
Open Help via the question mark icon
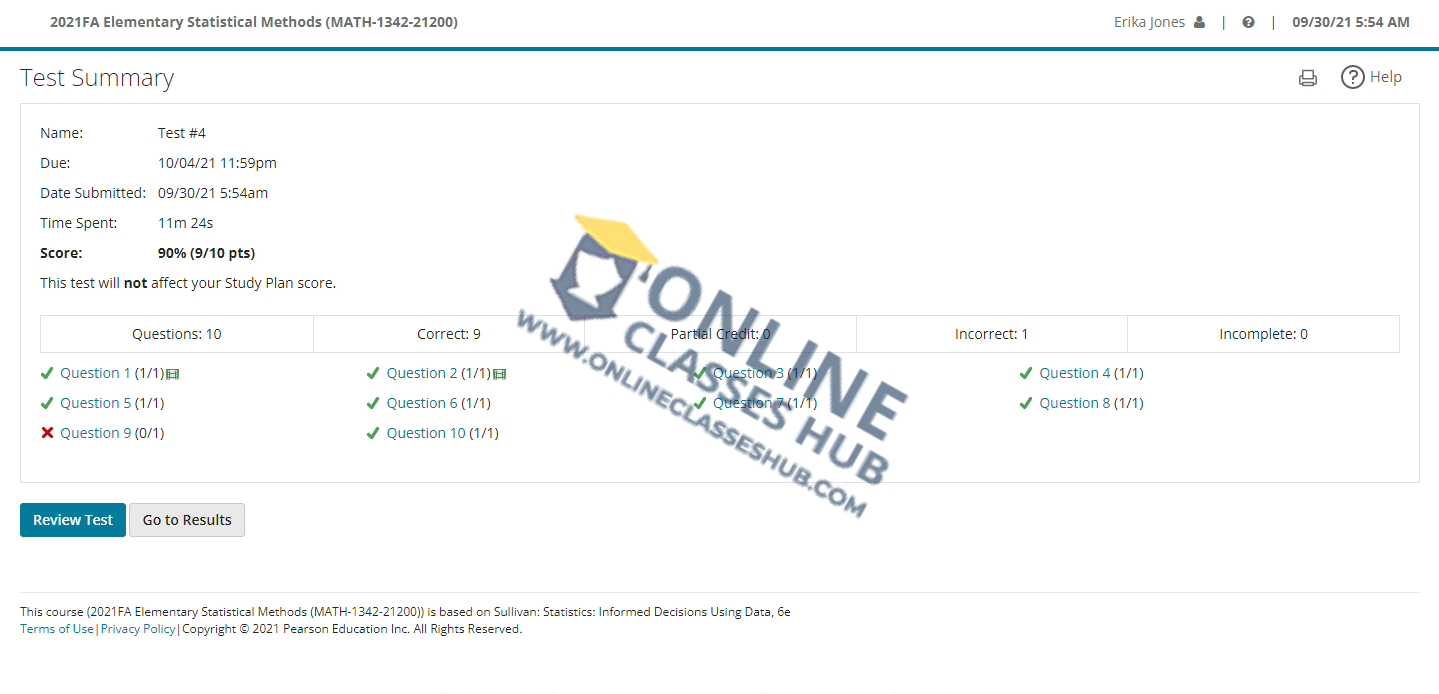[1352, 77]
